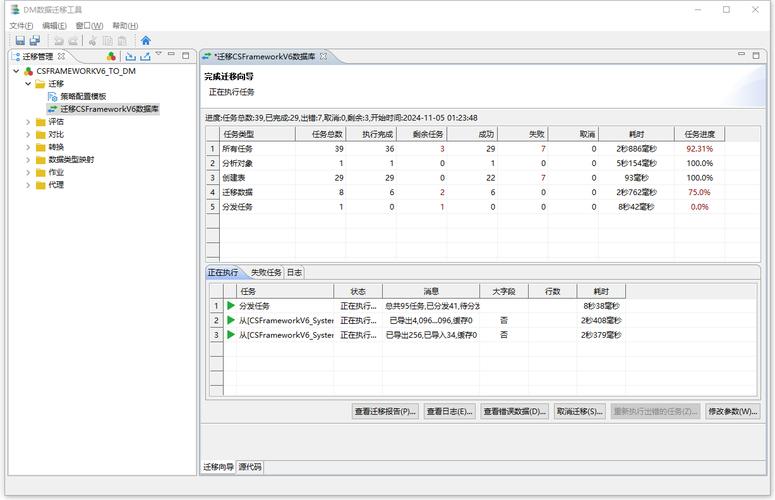Click the Save icon in the toolbar
775x500 pixels.
19,41
